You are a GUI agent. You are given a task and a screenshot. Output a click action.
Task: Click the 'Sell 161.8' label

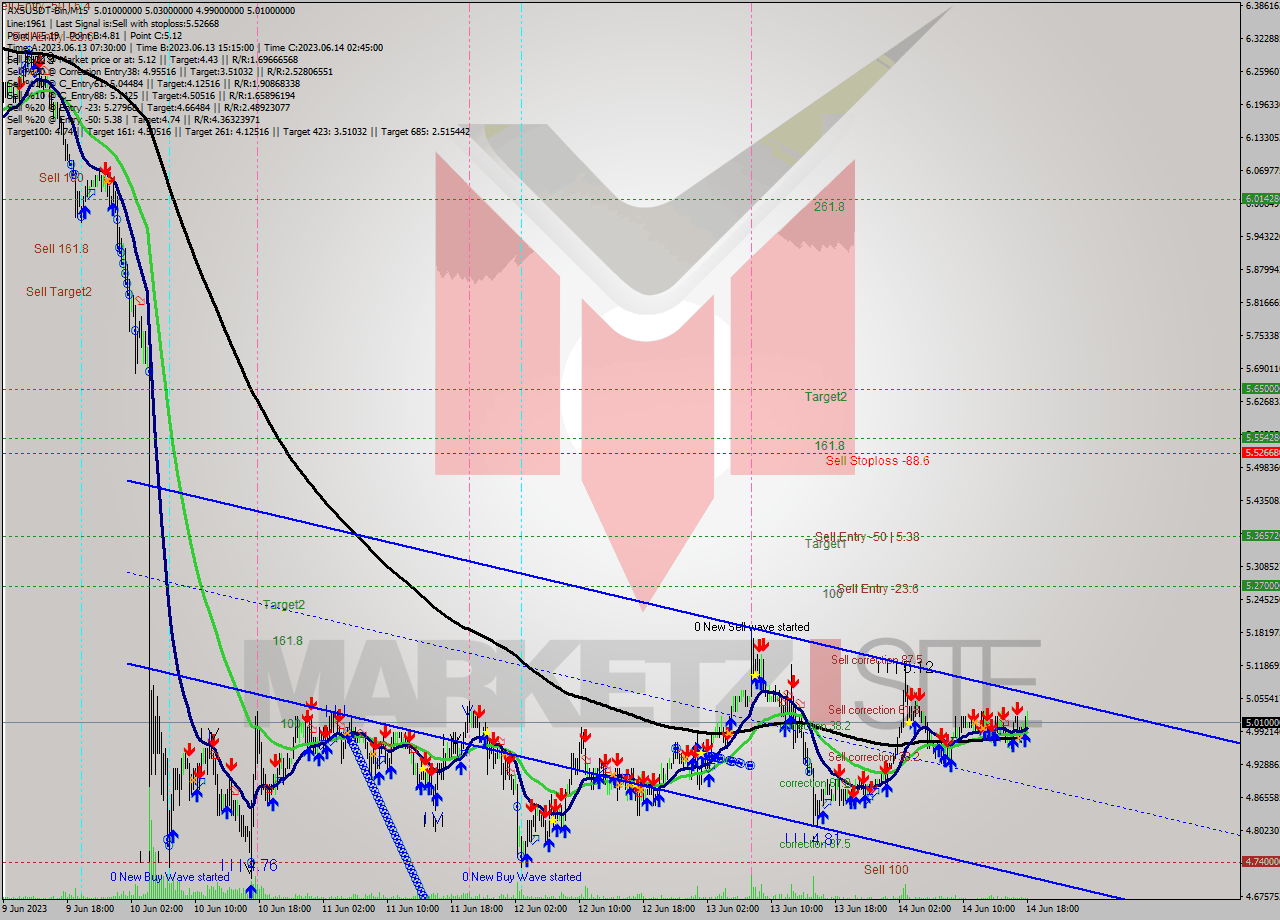pos(61,249)
